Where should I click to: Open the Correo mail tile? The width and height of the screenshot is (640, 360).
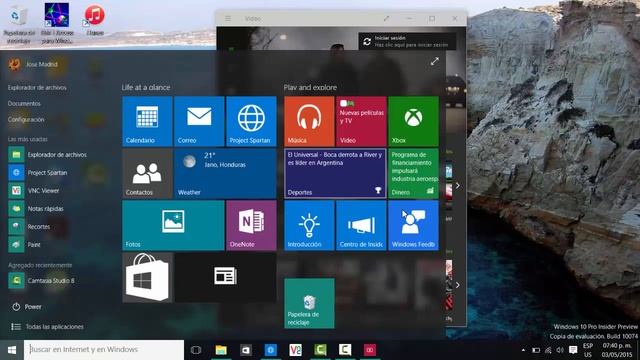coord(199,121)
